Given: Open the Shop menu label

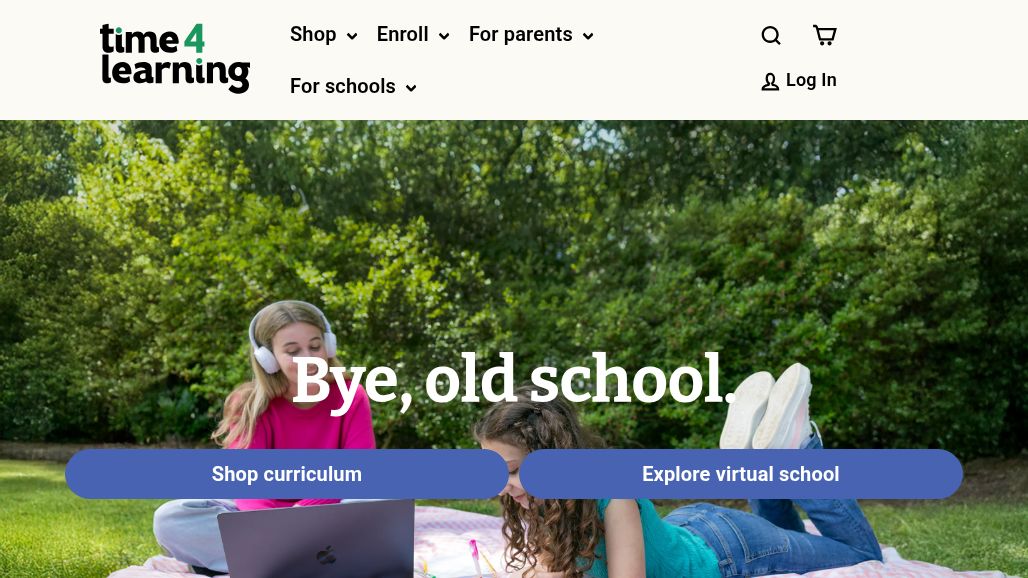Looking at the screenshot, I should 313,34.
